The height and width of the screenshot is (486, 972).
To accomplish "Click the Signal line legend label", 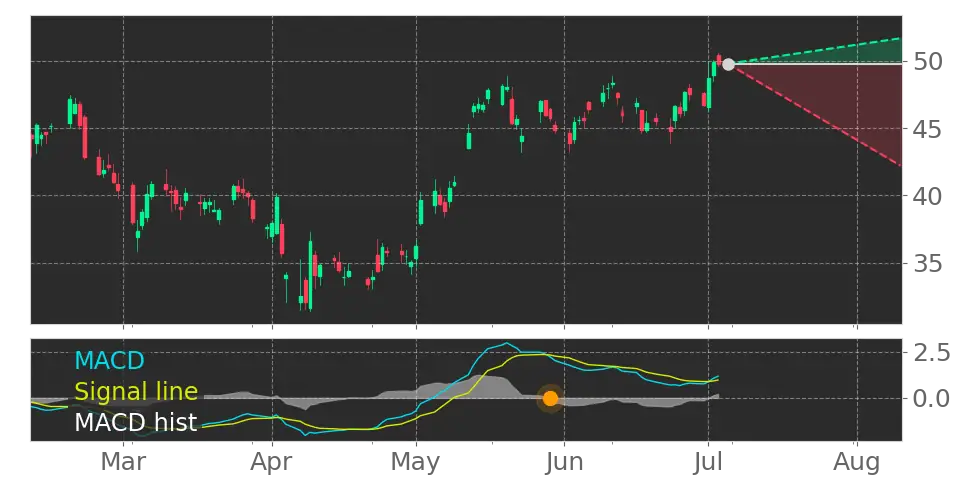I will coord(136,392).
